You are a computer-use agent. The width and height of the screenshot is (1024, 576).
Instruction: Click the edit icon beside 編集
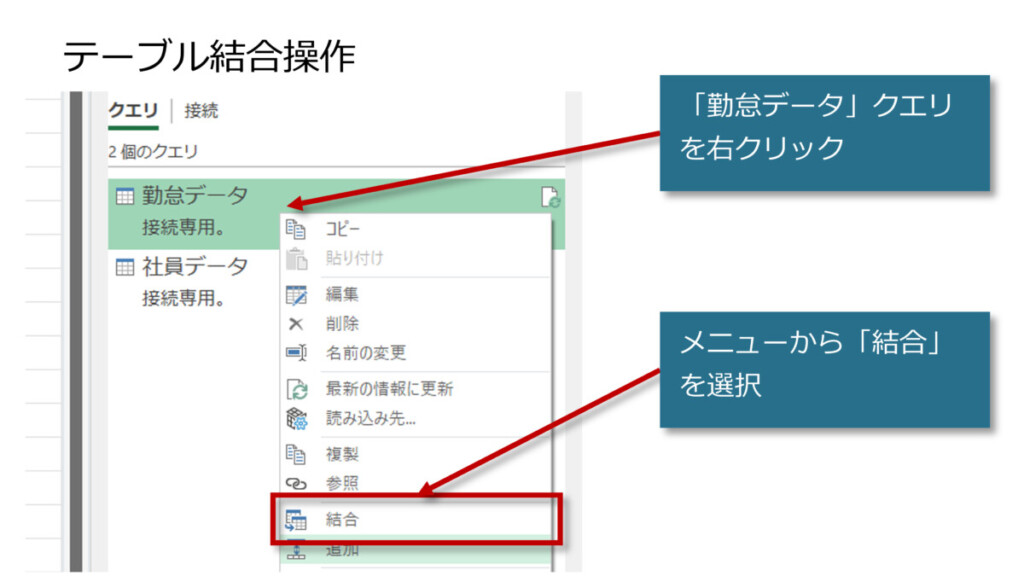click(296, 295)
